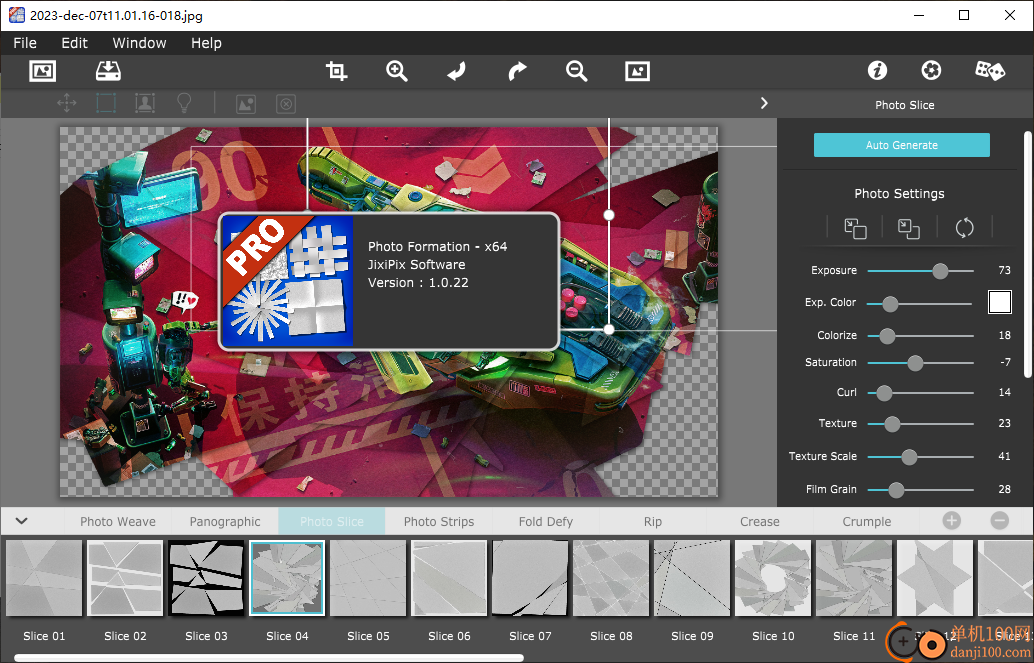Open a photo with the image icon

pyautogui.click(x=42, y=71)
